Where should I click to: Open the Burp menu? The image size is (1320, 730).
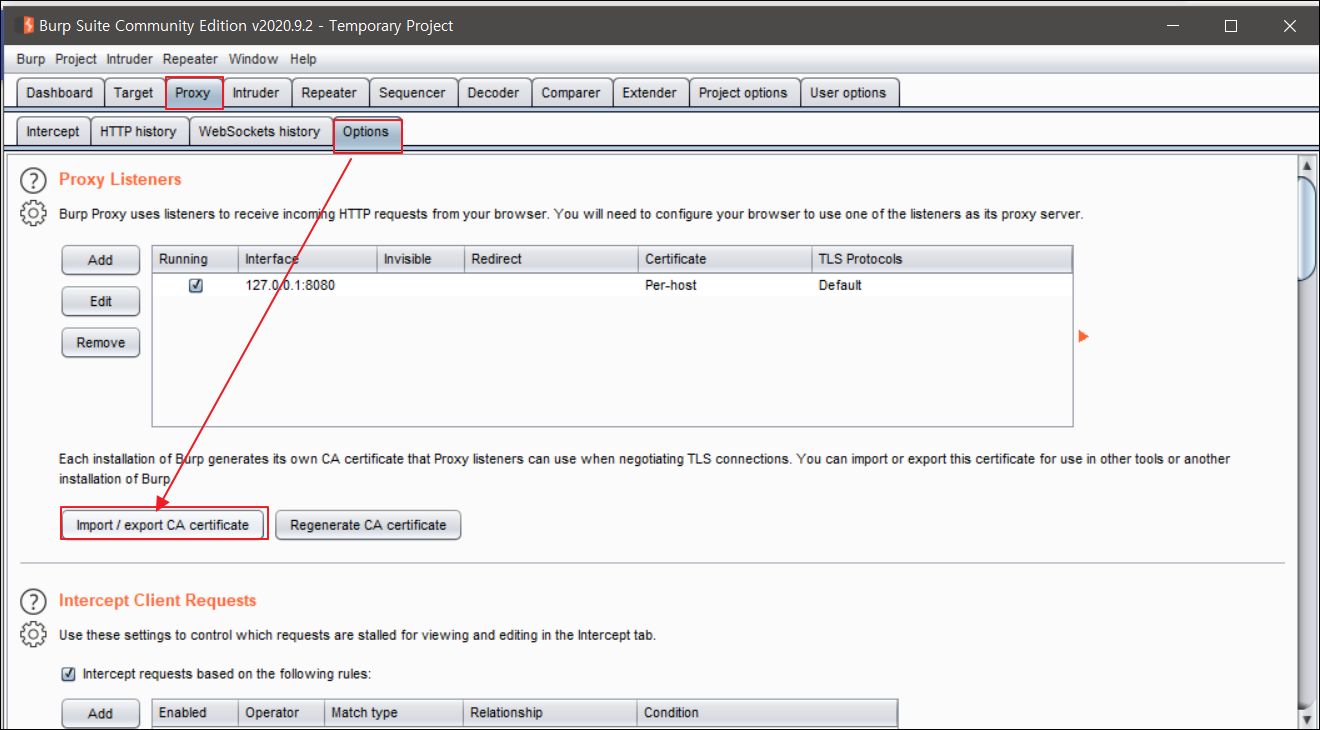click(31, 59)
